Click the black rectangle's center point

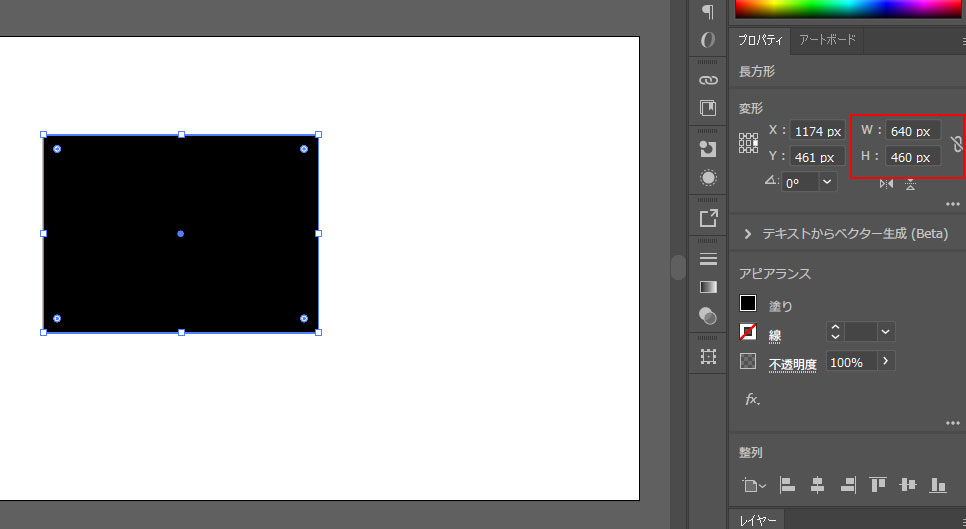[181, 233]
